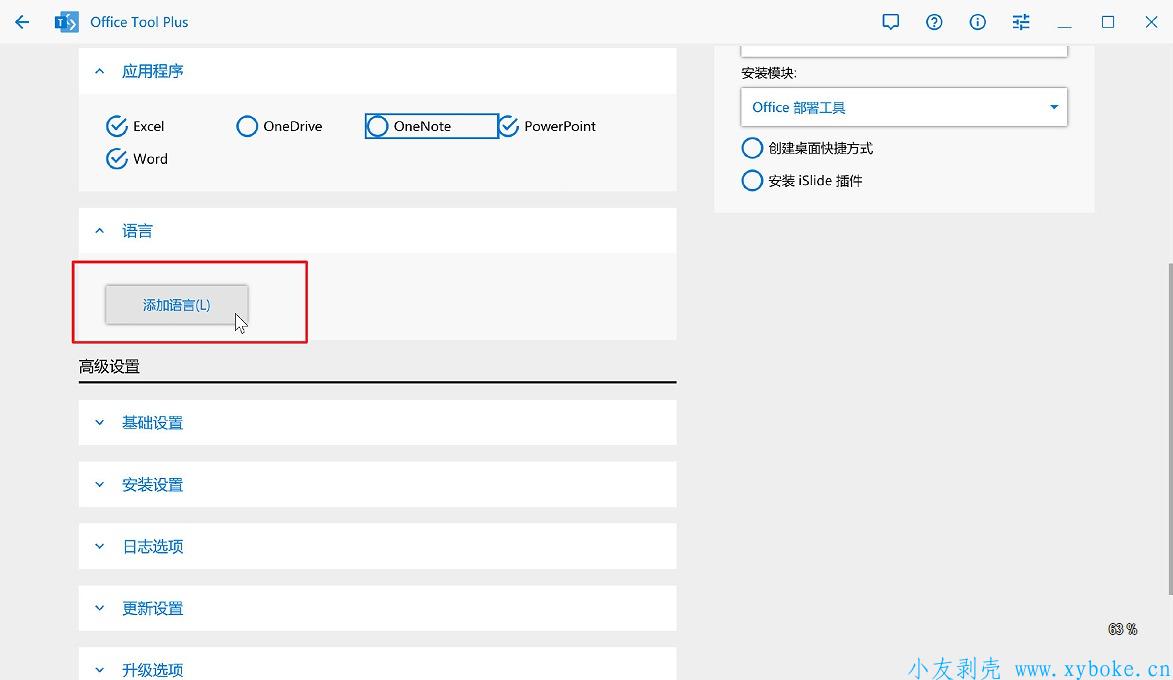1173x680 pixels.
Task: Uncheck the Word application checkbox
Action: [117, 159]
